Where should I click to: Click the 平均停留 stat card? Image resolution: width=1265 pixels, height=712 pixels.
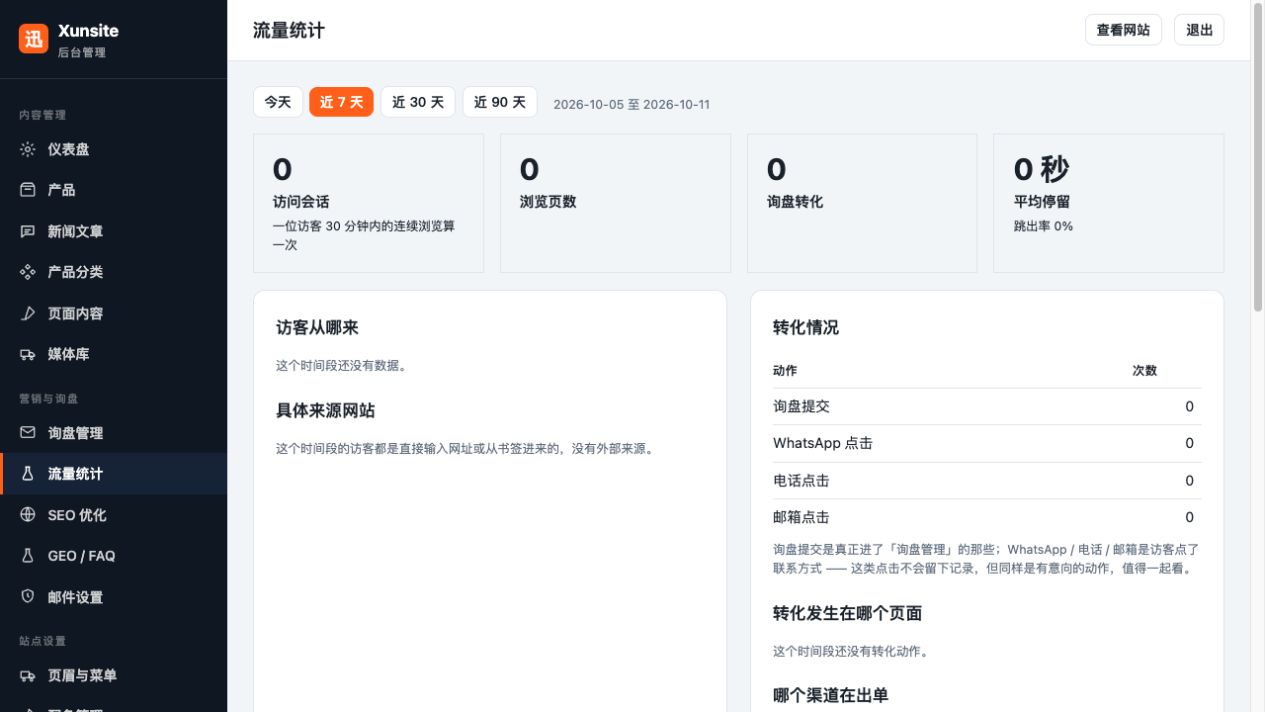[x=1108, y=203]
